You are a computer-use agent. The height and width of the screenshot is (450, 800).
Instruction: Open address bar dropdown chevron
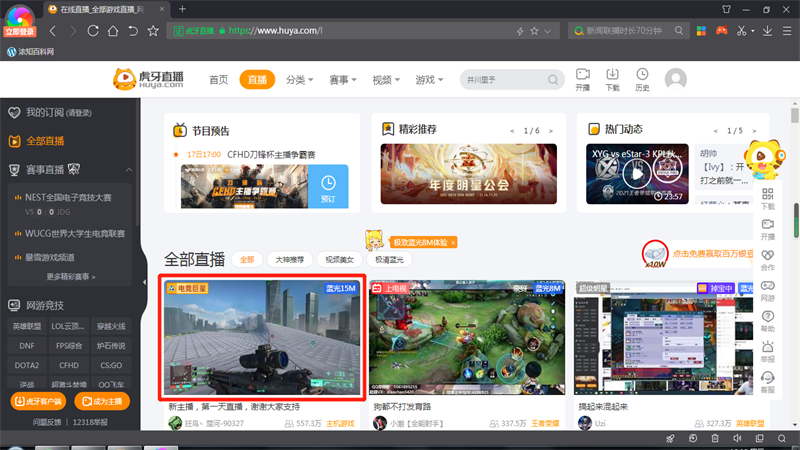point(547,31)
